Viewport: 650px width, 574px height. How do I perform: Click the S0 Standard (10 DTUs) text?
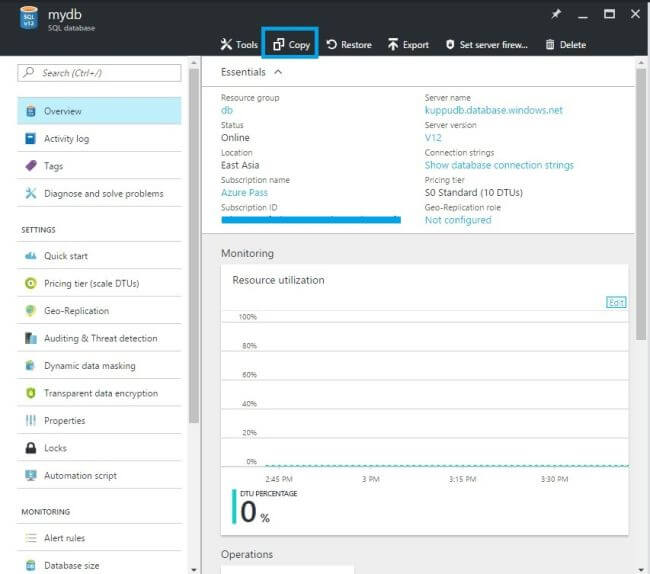coord(473,192)
